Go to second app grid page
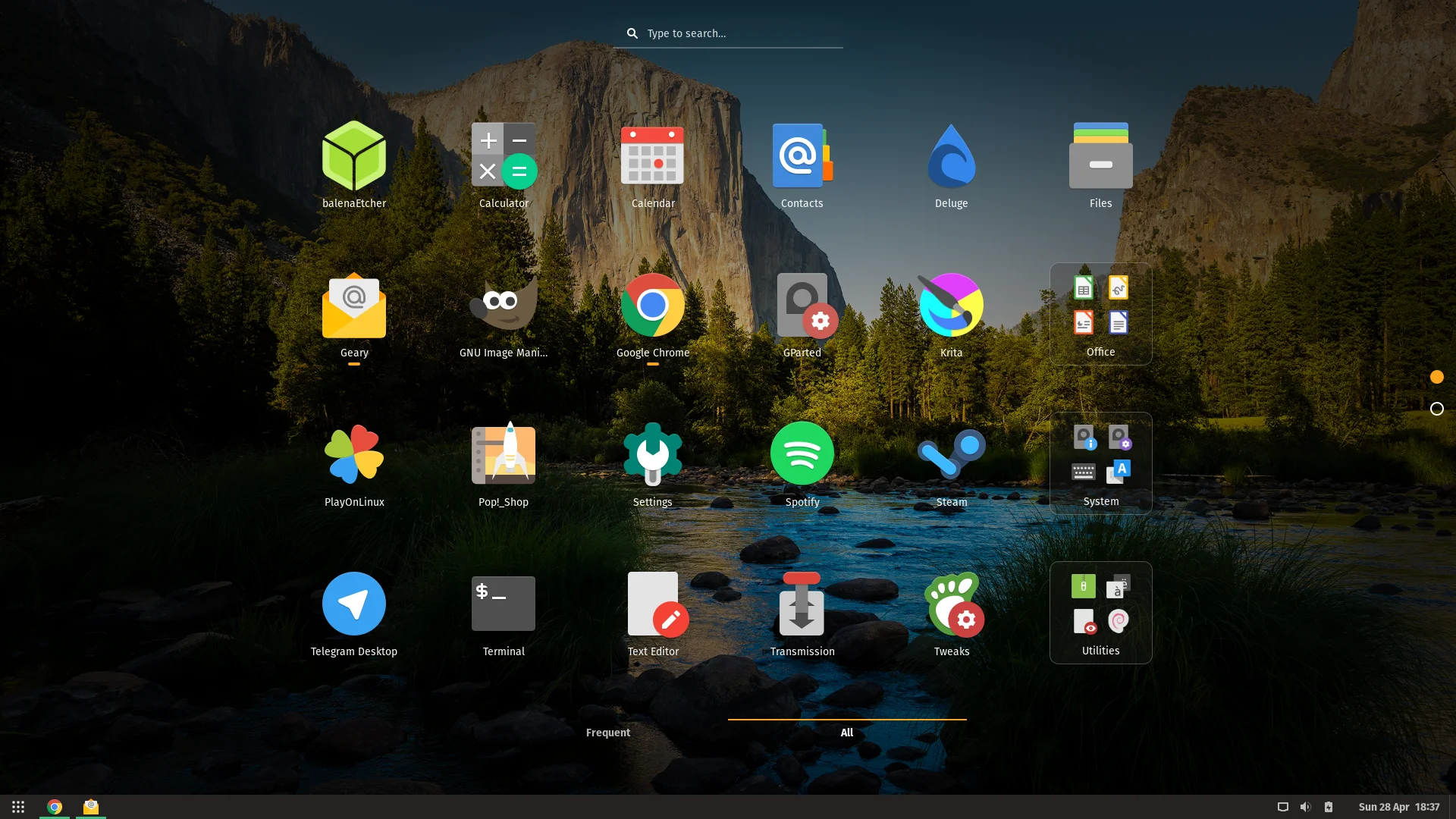The height and width of the screenshot is (819, 1456). click(x=1436, y=409)
